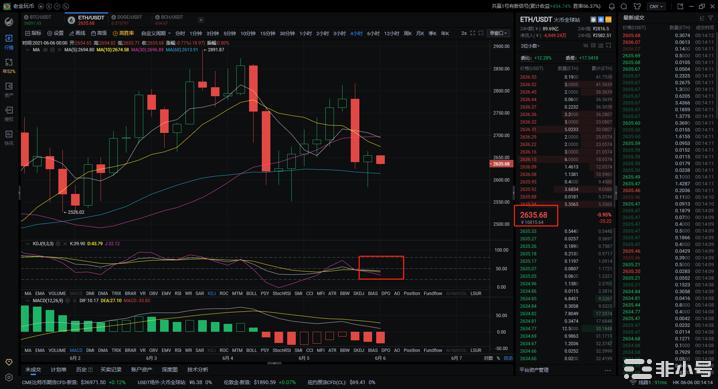This screenshot has height=389, width=718.
Task: Click the 2635.68 price tag on chart axis
Action: (501, 164)
